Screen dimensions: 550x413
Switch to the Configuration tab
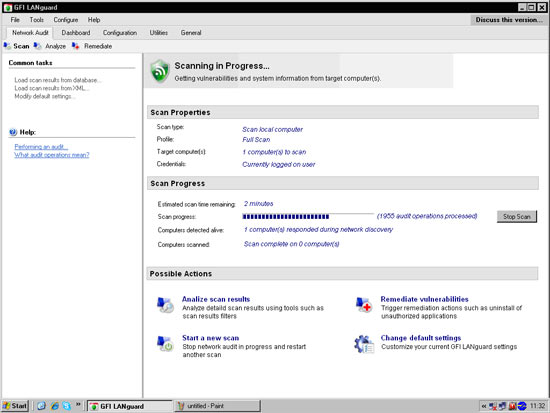pos(120,33)
